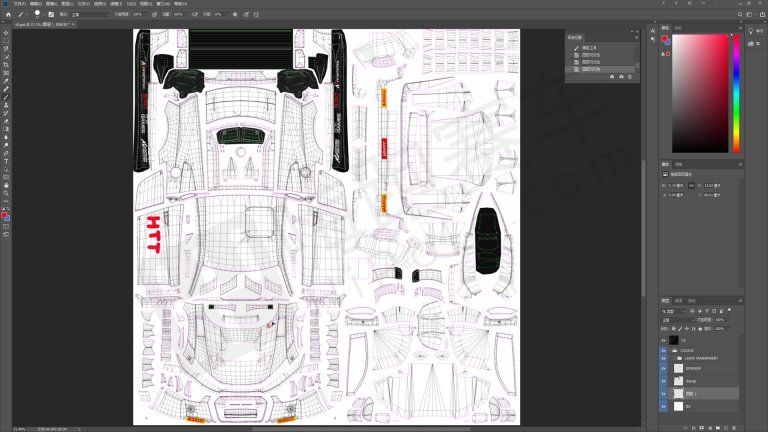Hide the LEAVE TRANSPARENT group
The width and height of the screenshot is (768, 432).
pyautogui.click(x=663, y=359)
